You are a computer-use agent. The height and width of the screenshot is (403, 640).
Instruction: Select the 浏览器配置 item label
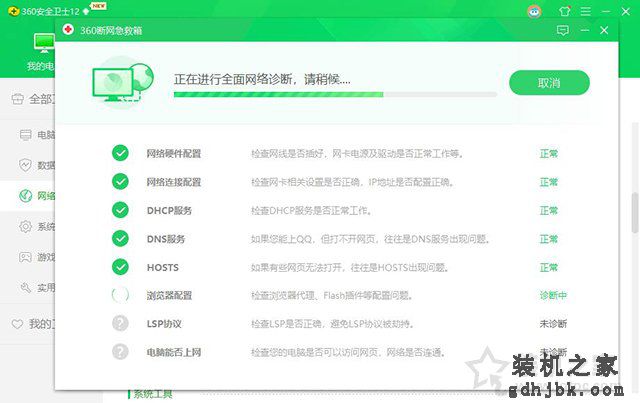tap(169, 295)
